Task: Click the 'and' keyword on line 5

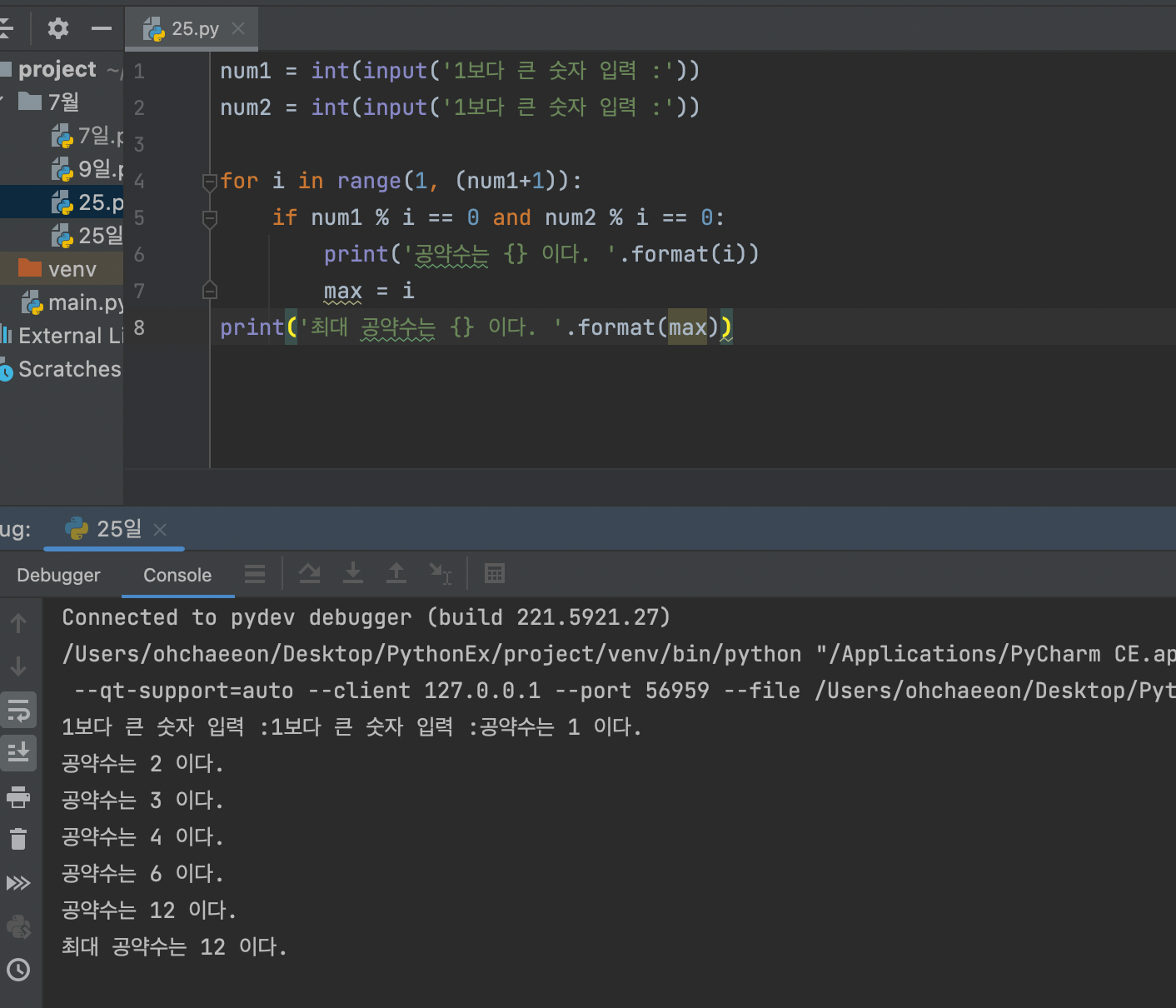Action: click(x=511, y=217)
